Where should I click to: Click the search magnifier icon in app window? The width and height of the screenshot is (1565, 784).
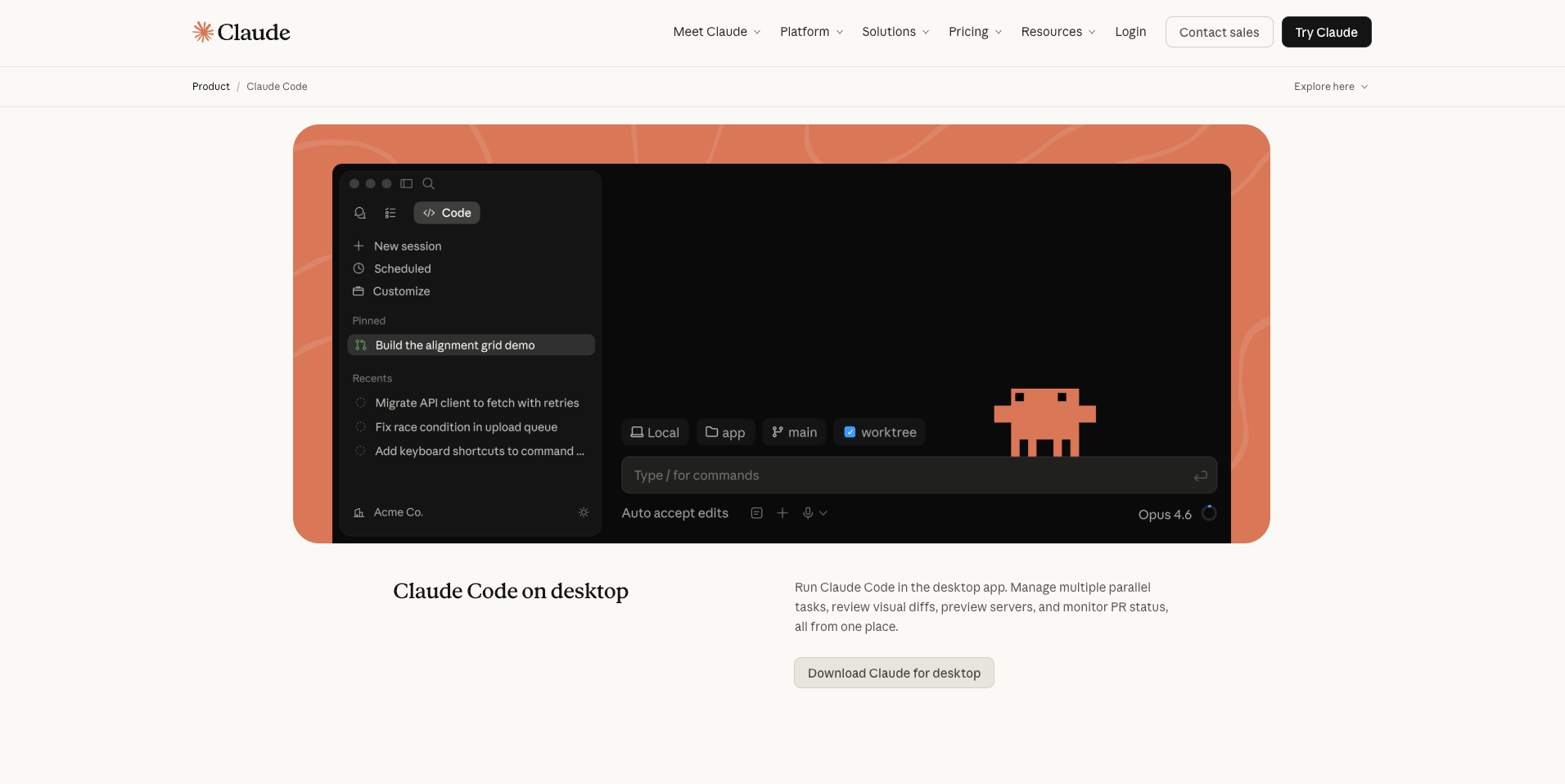428,183
